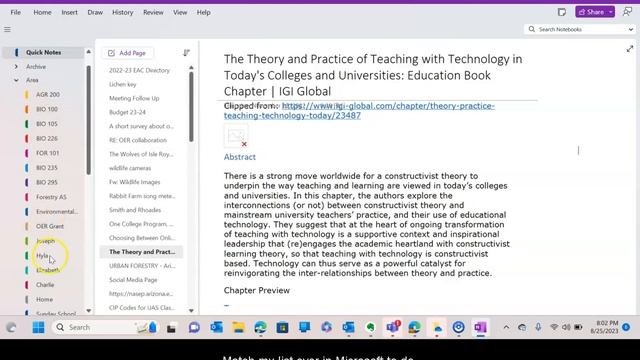Open the sticky notes feed icon
Image resolution: width=640 pixels, height=360 pixels.
[x=562, y=12]
